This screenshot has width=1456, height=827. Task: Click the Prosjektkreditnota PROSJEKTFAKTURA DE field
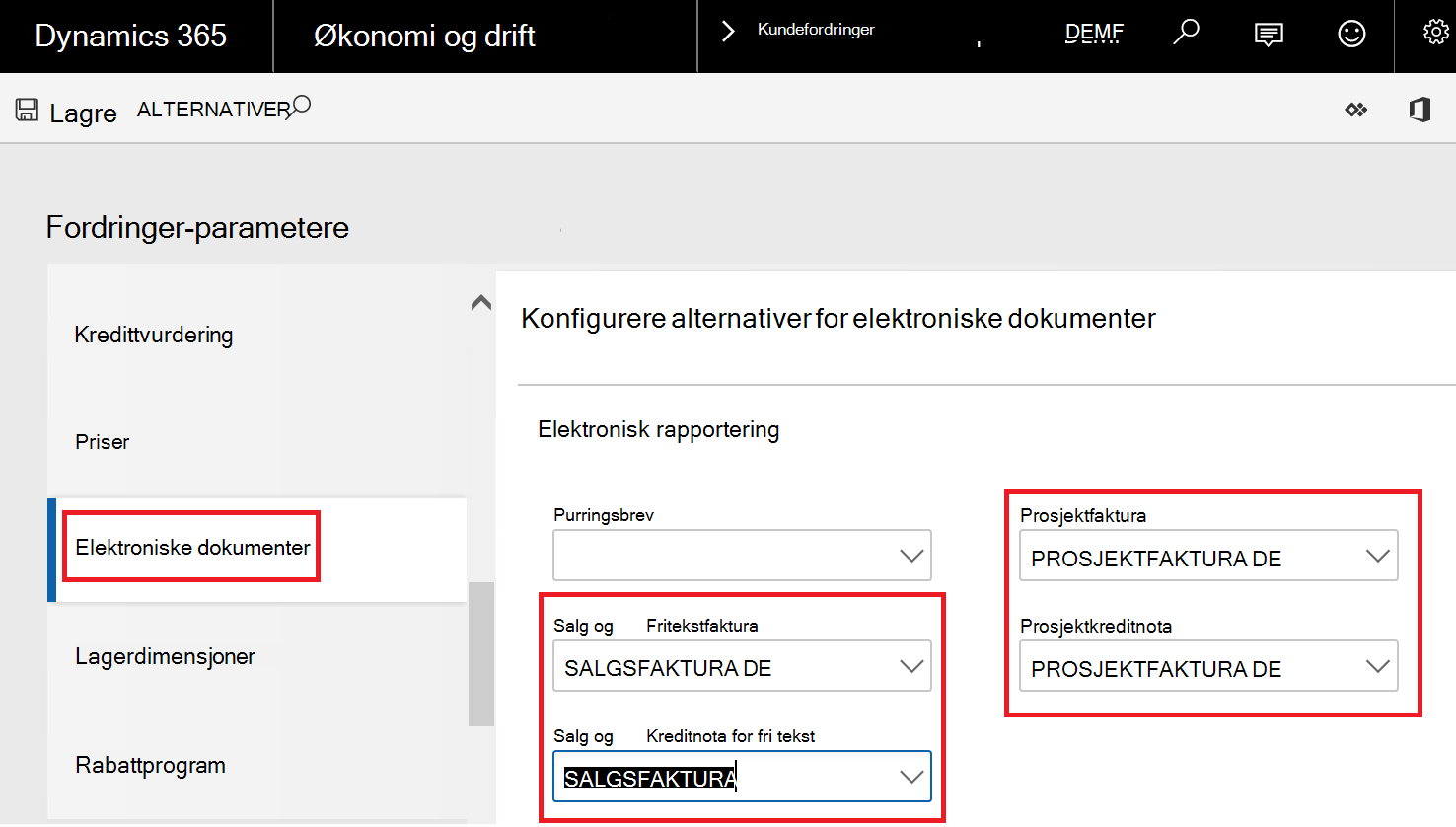click(1208, 666)
